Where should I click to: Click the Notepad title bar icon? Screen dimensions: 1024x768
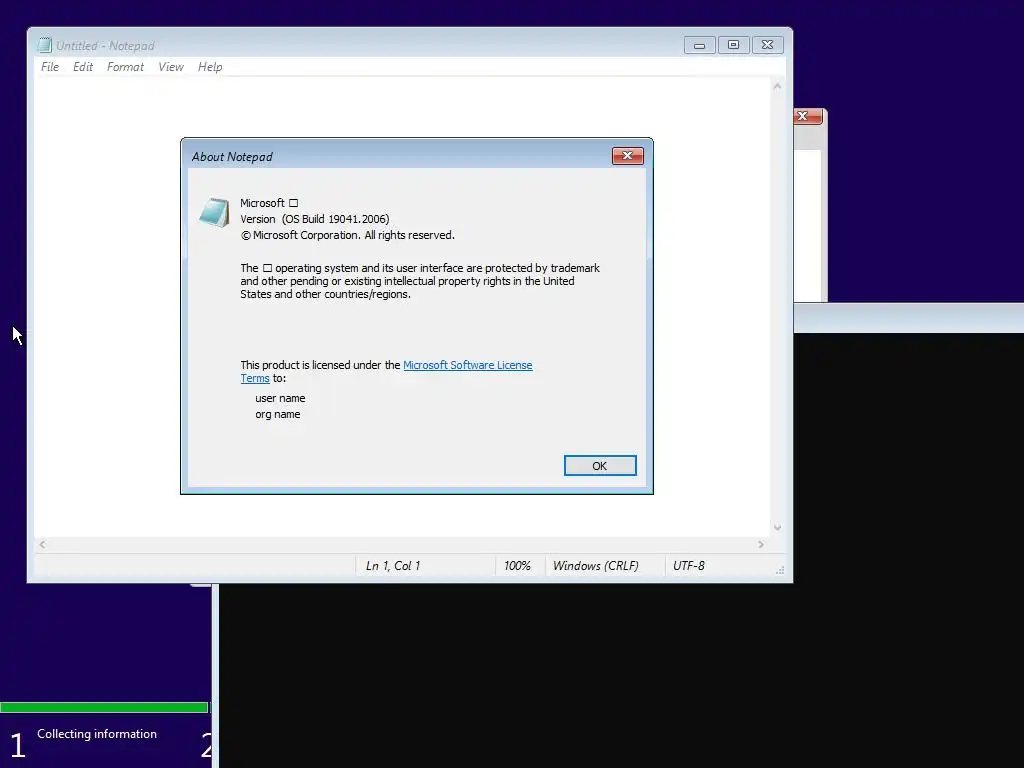pos(44,45)
